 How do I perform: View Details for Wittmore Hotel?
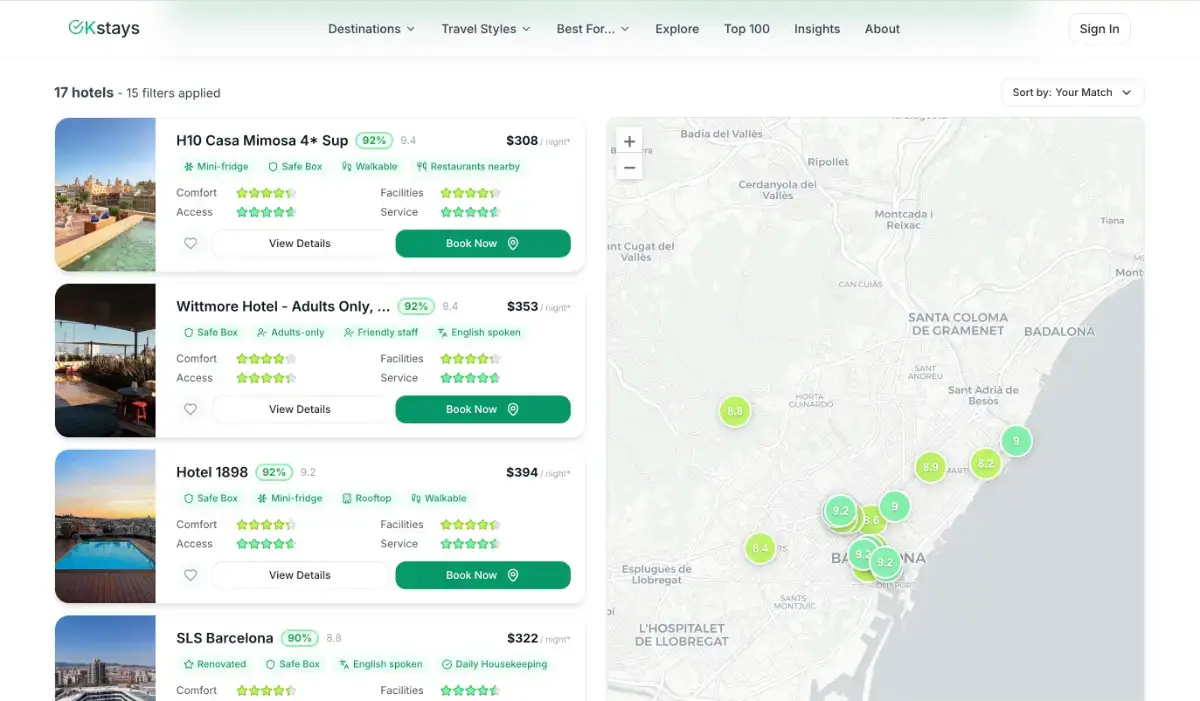click(x=299, y=409)
